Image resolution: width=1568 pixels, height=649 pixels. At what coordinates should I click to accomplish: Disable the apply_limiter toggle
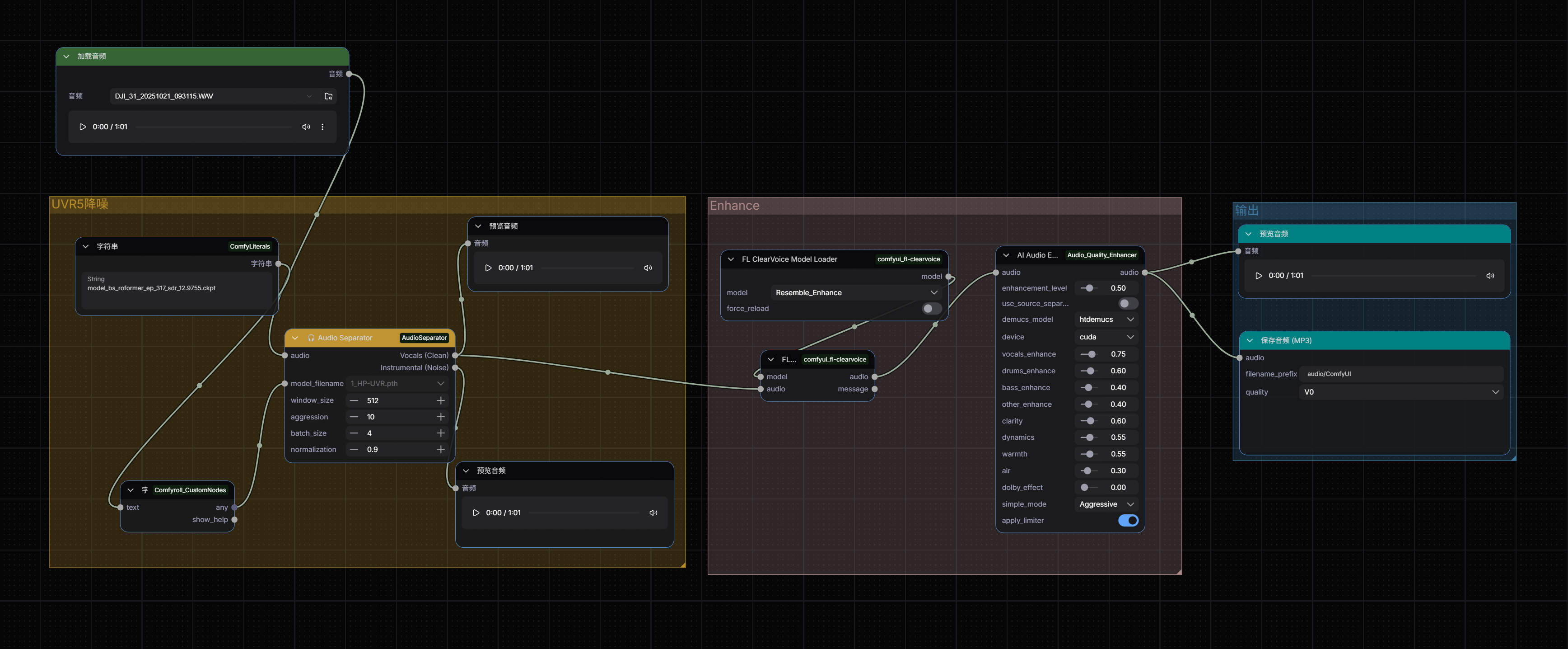[x=1128, y=520]
